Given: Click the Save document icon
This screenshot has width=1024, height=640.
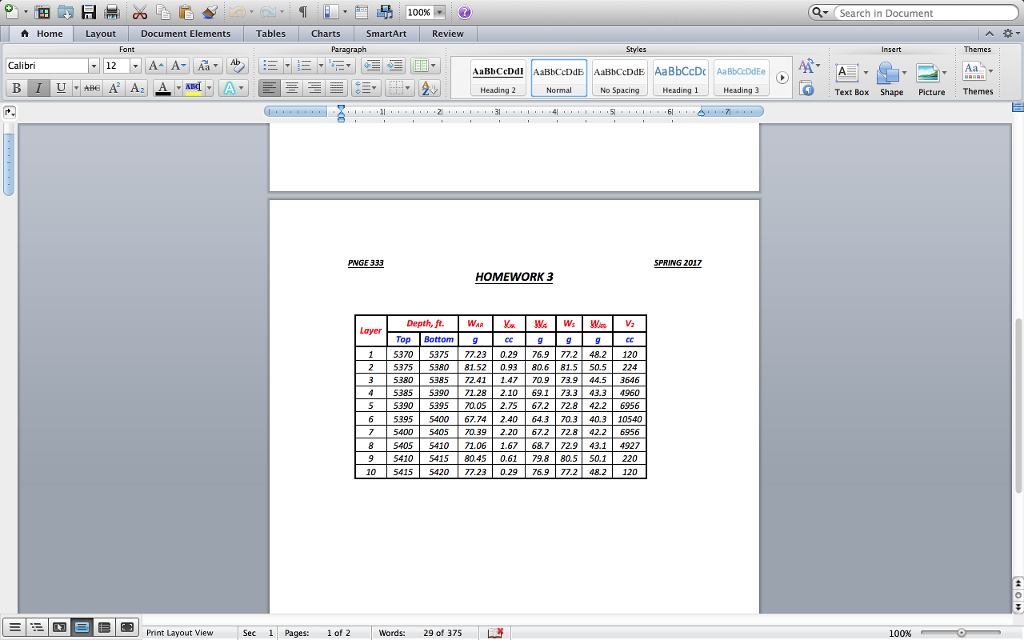Looking at the screenshot, I should tap(89, 13).
